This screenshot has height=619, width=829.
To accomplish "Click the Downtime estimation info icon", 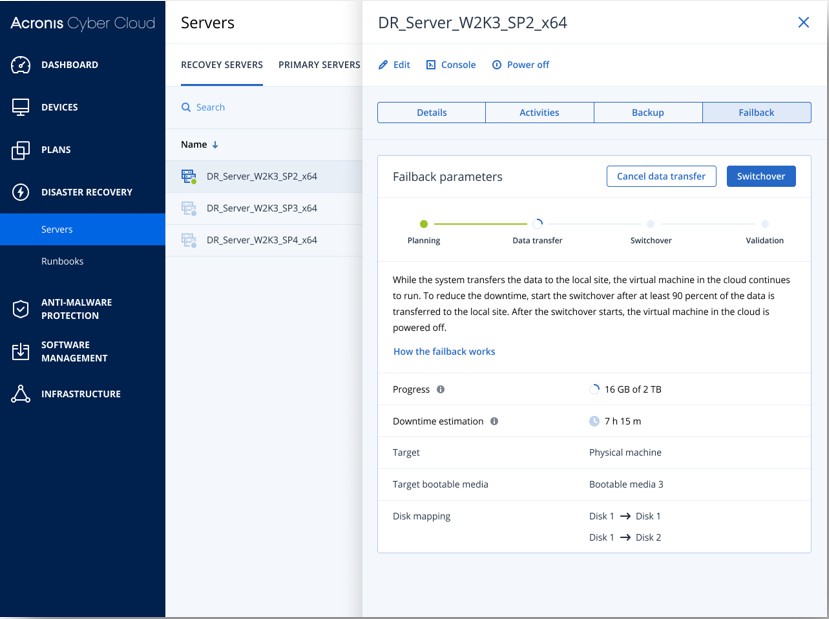I will (494, 421).
